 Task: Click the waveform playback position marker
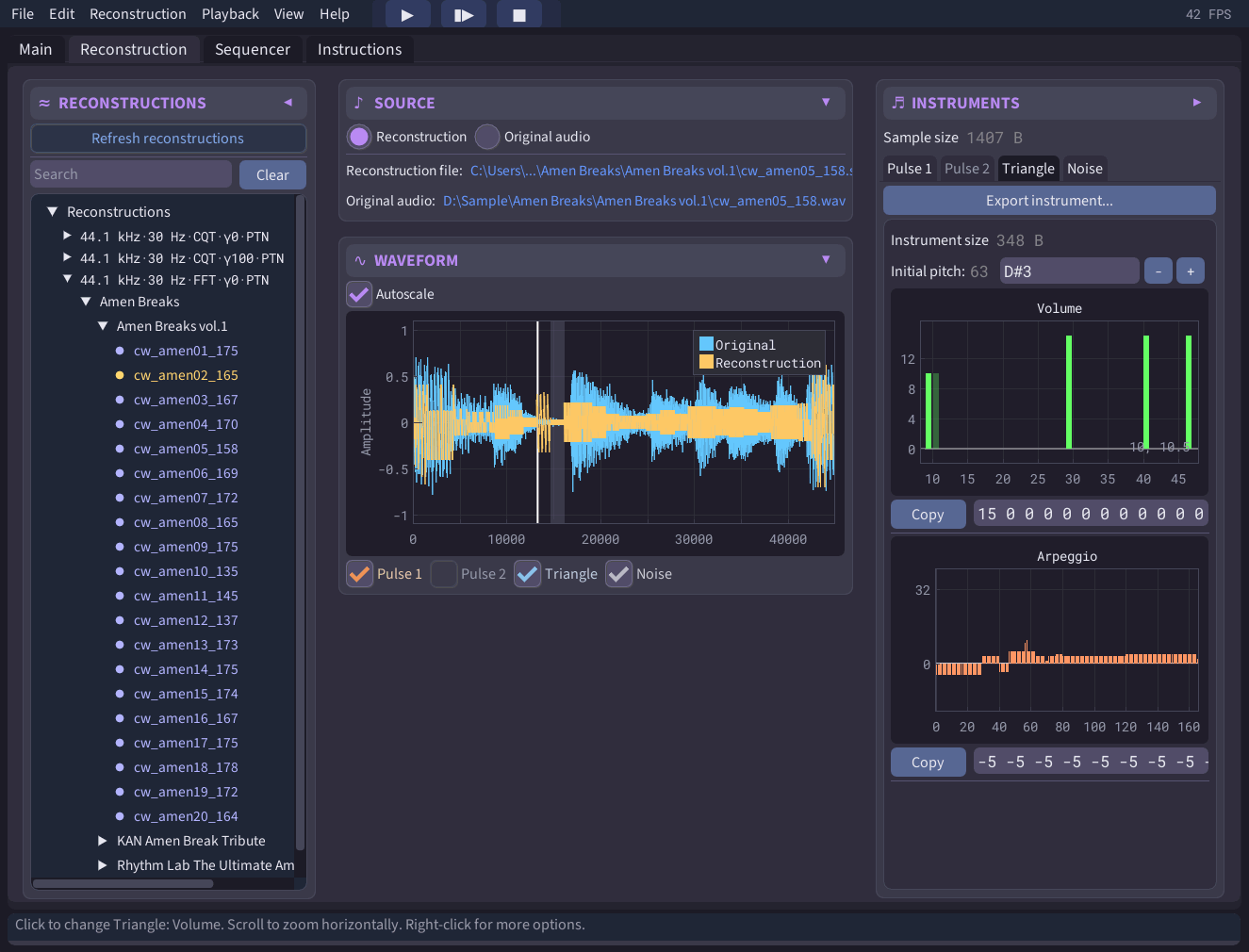pos(538,422)
